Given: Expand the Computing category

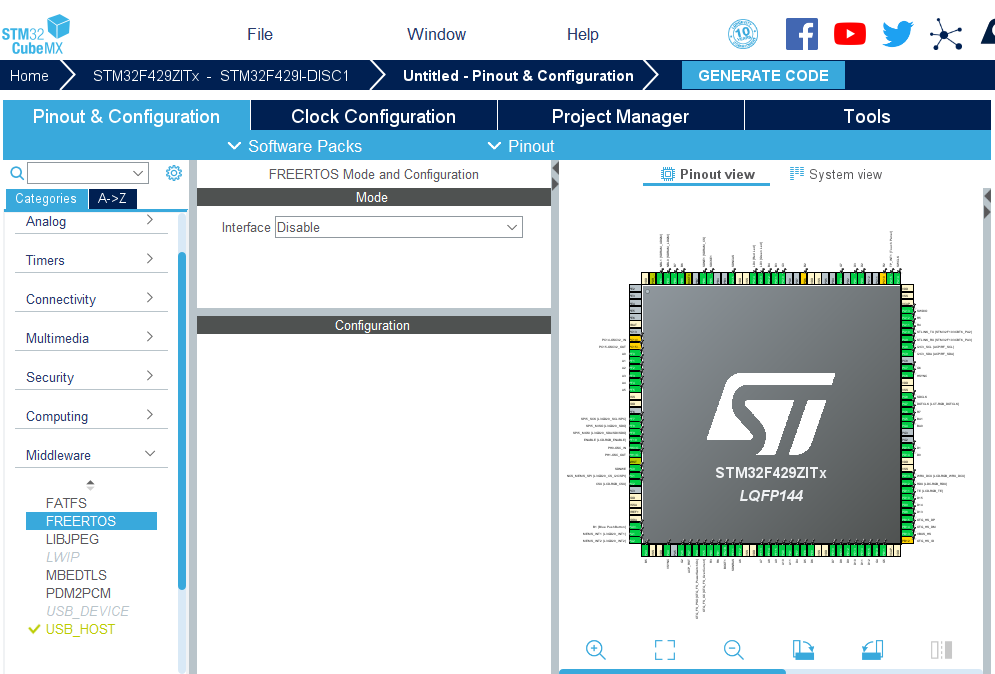Looking at the screenshot, I should click(91, 416).
